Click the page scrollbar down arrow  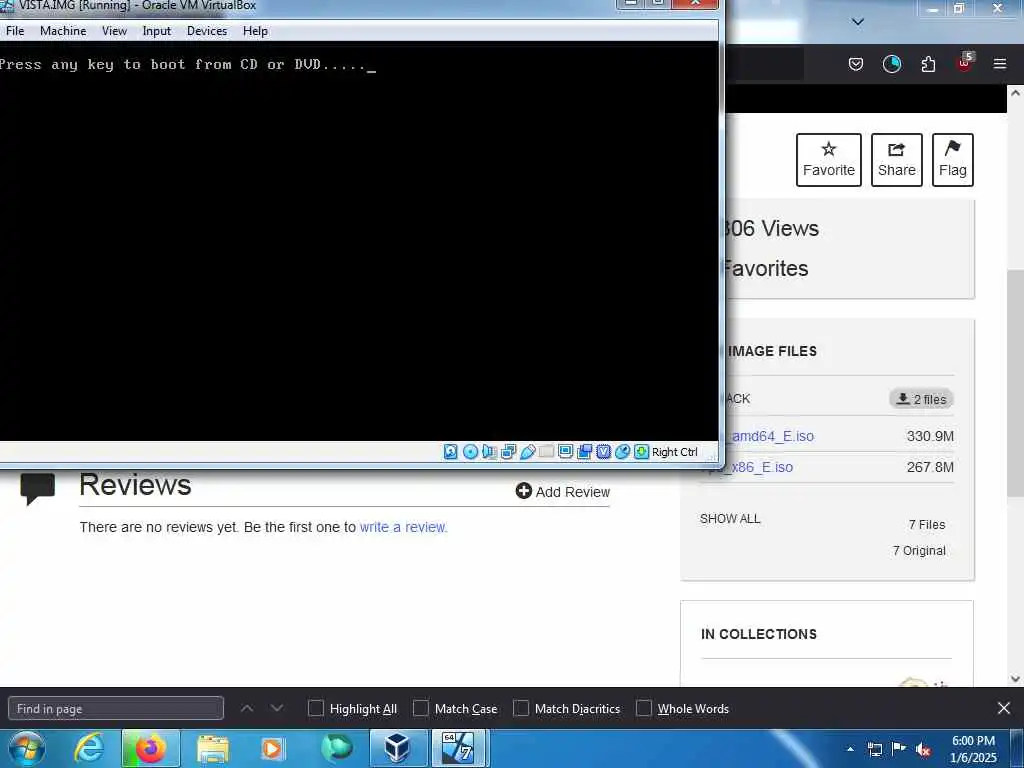[1015, 679]
